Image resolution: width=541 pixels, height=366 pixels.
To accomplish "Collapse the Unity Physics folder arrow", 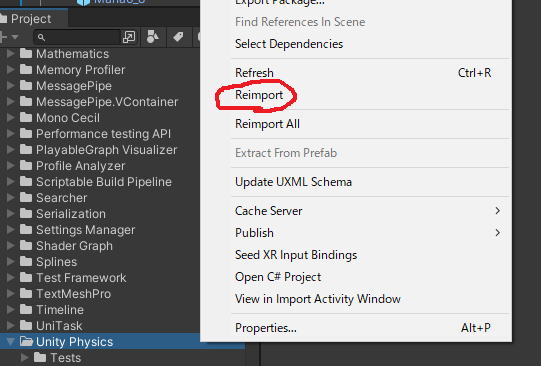I will pyautogui.click(x=10, y=342).
